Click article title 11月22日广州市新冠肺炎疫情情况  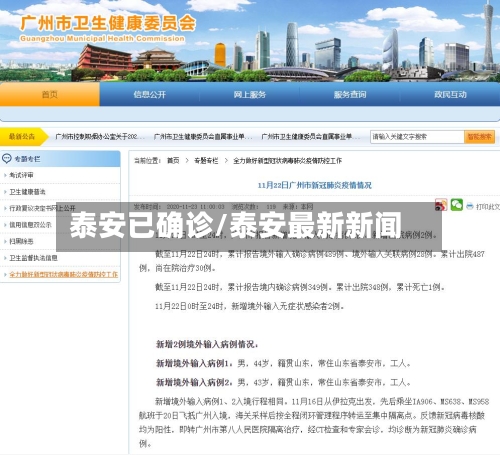click(x=315, y=185)
